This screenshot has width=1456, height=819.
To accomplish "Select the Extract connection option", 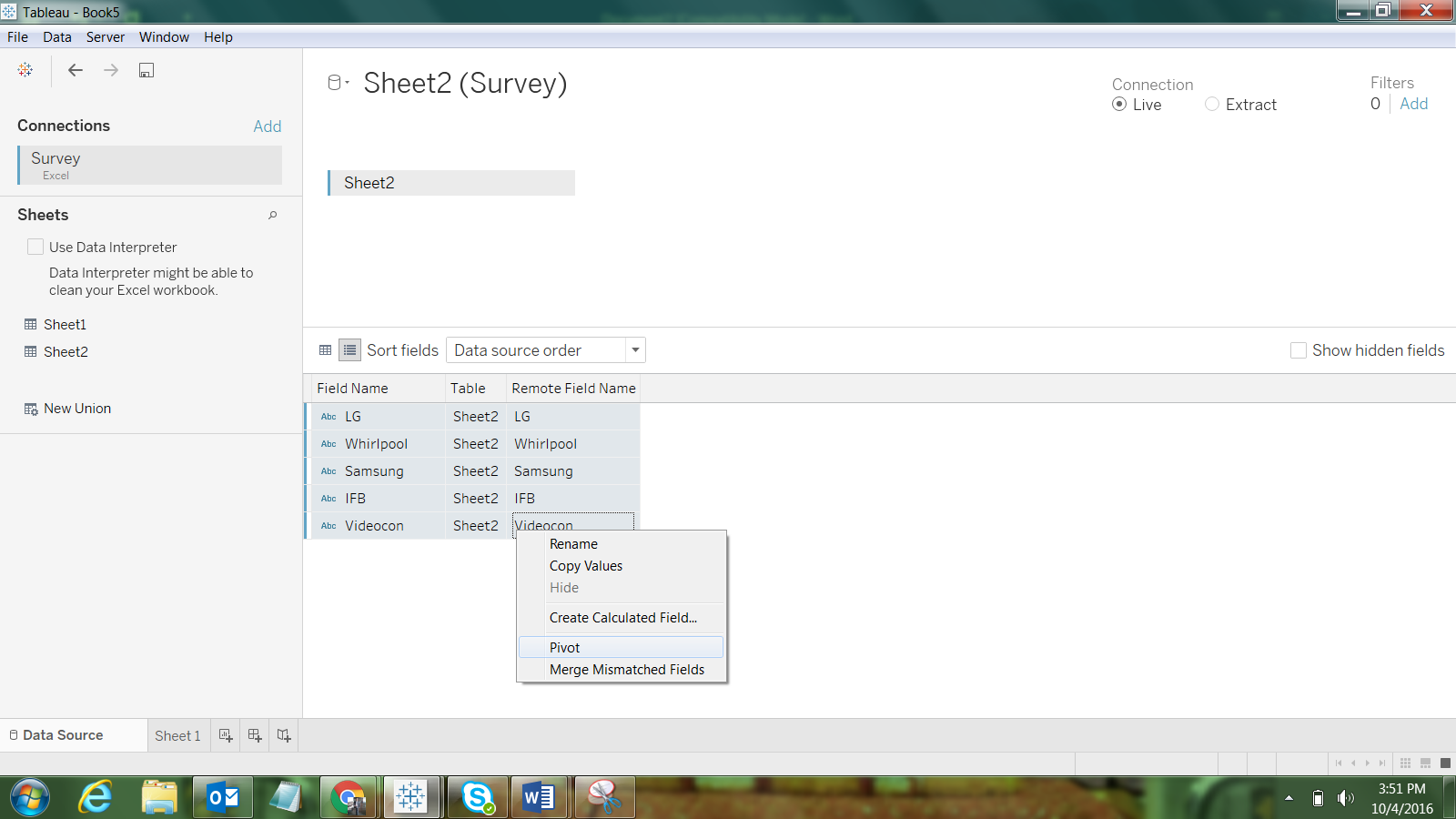I will [1212, 105].
